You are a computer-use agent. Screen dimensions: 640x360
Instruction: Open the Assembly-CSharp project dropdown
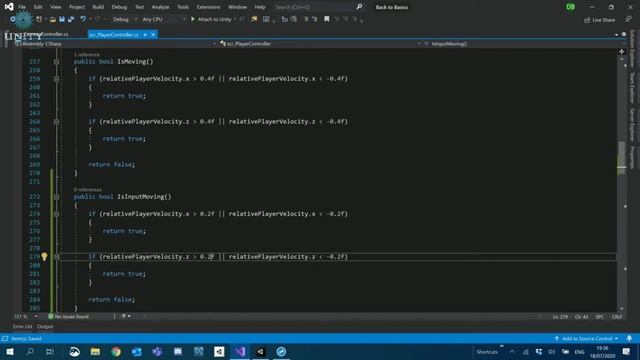click(116, 44)
